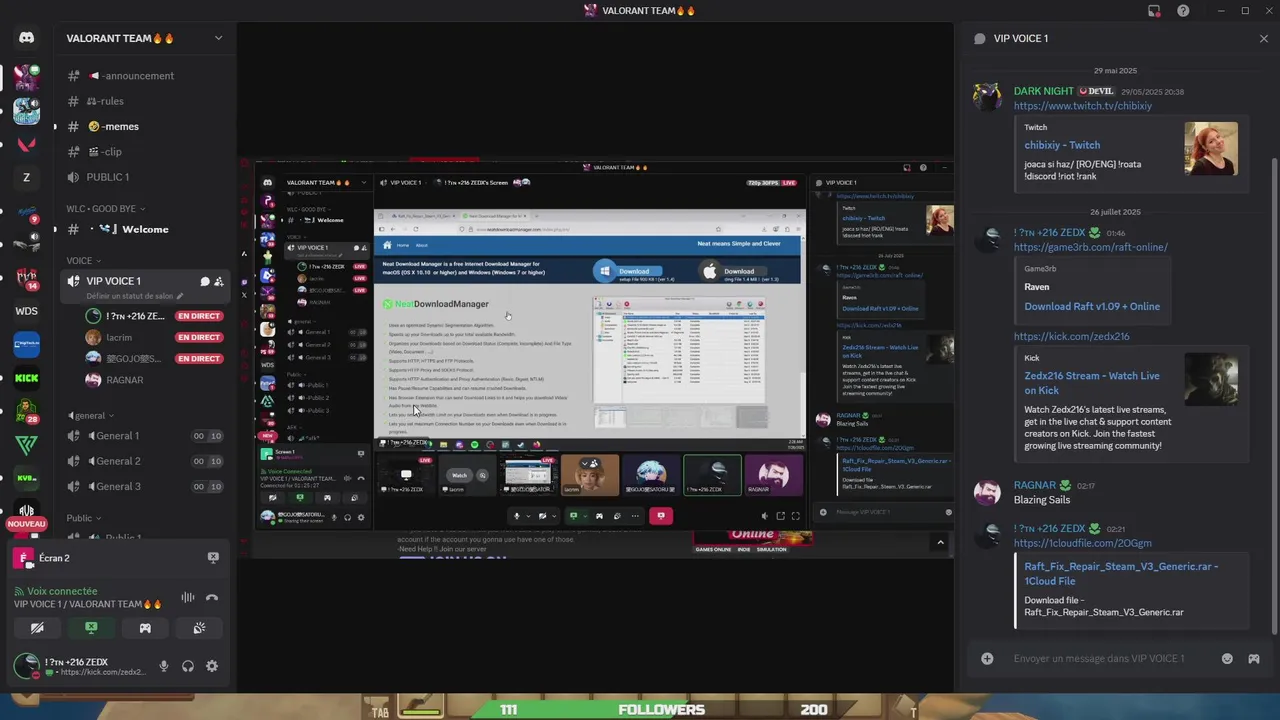Toggle microphone mute
Viewport: 1280px width, 720px height.
tap(164, 666)
